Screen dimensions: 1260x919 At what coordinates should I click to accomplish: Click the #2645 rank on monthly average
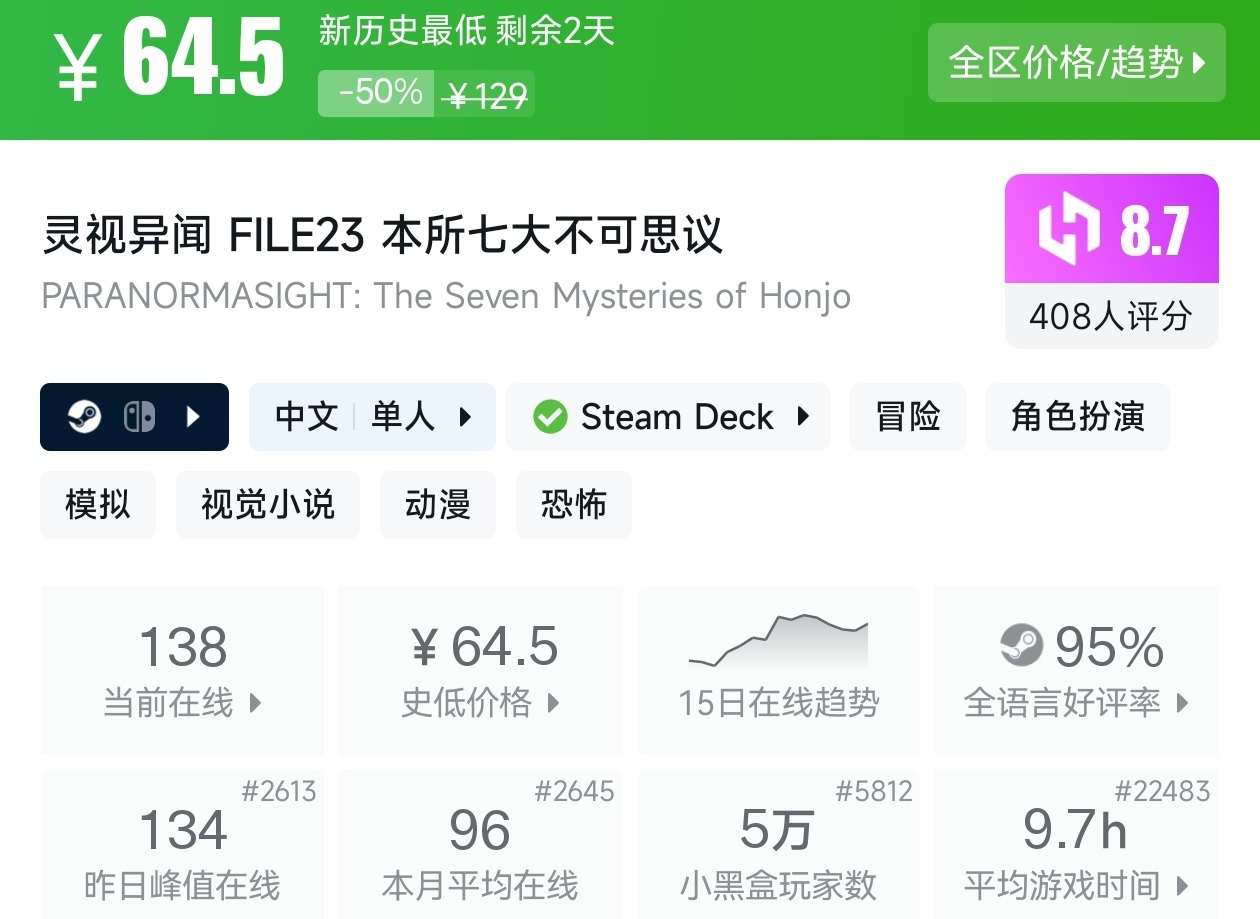tap(575, 792)
